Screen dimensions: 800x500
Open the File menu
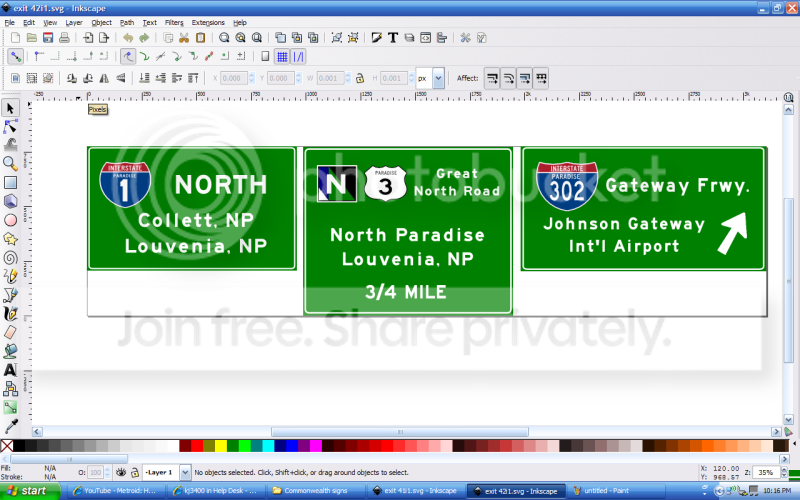click(x=9, y=22)
